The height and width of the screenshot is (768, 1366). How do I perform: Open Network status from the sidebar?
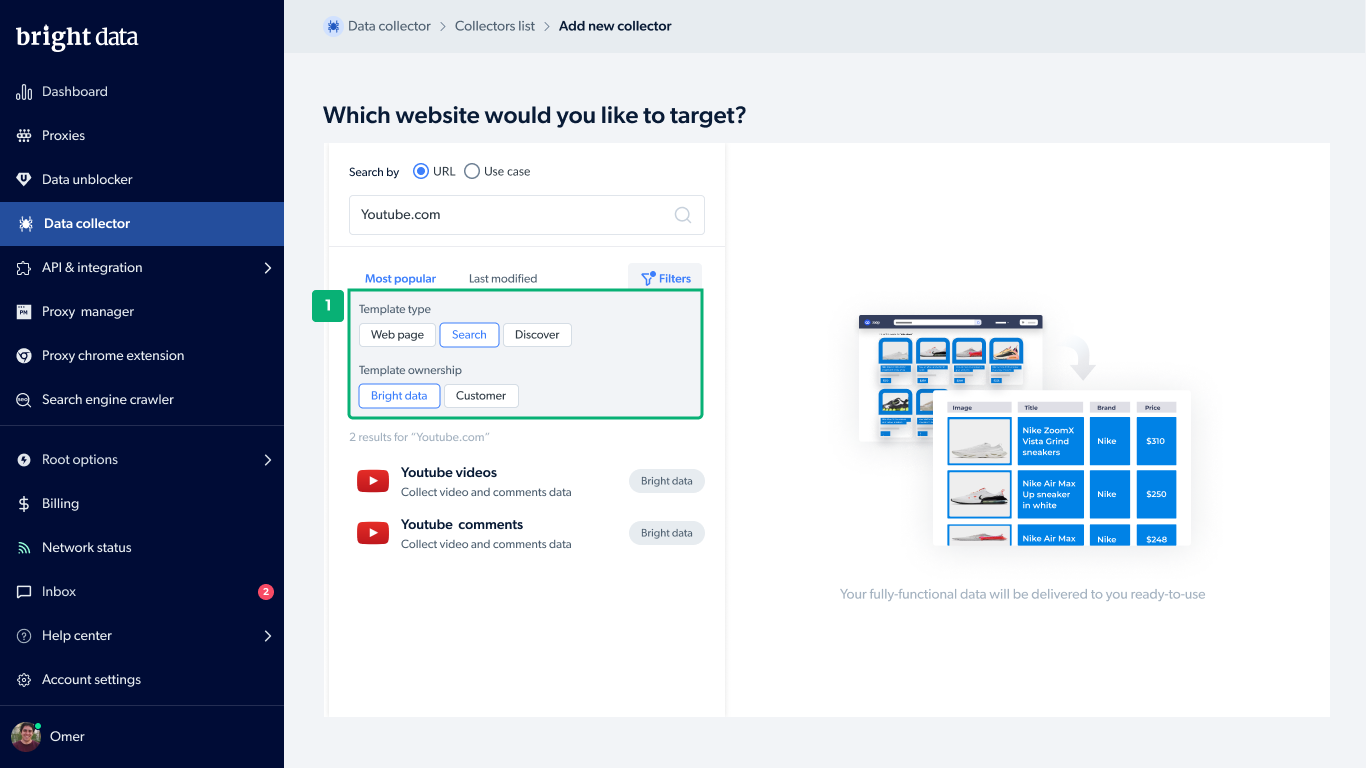[142, 548]
